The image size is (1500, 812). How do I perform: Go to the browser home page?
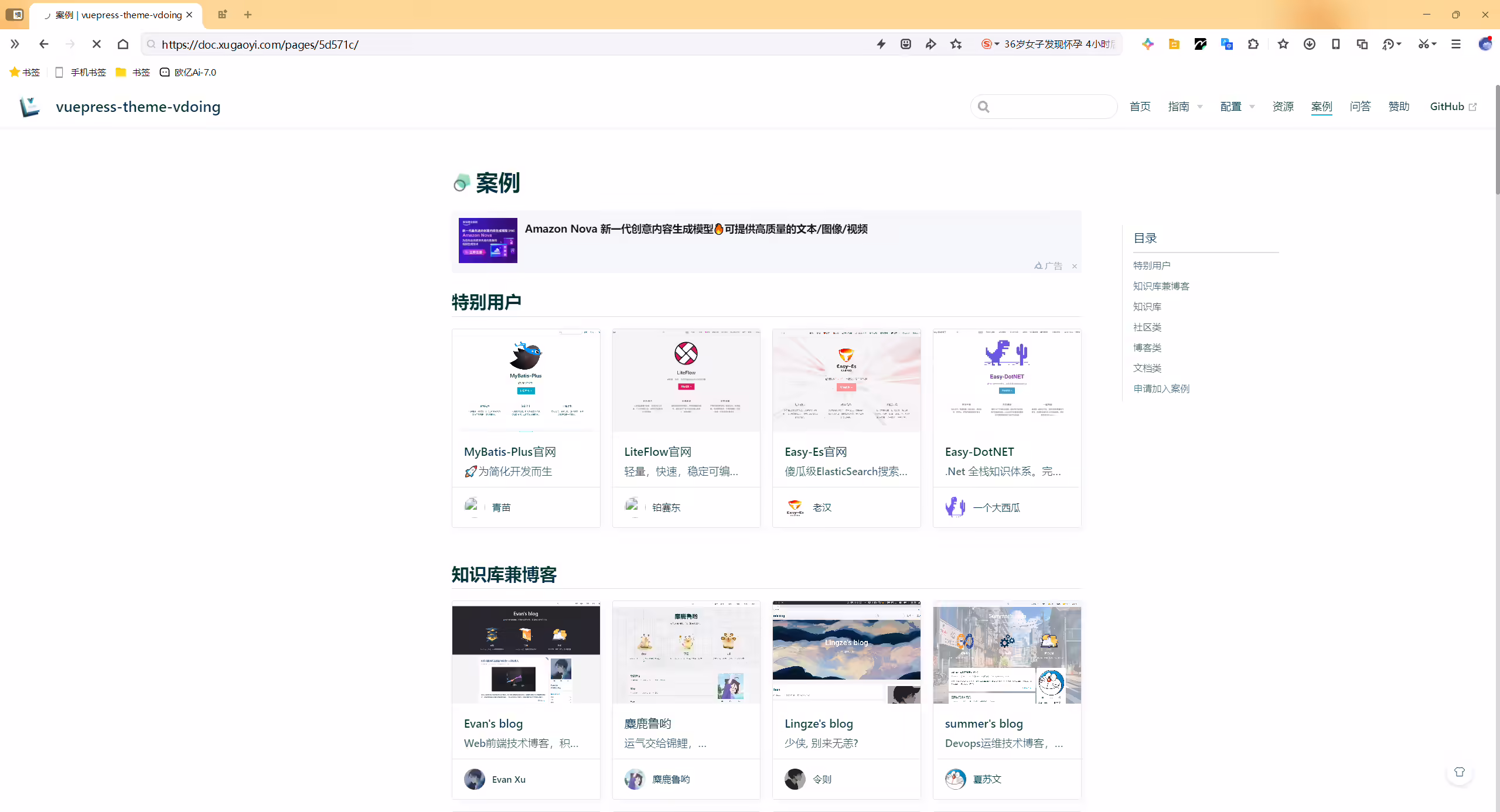point(123,44)
